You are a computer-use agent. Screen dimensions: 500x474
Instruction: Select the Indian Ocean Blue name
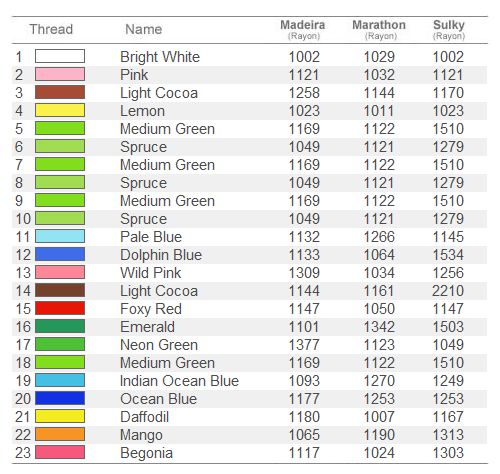[179, 381]
